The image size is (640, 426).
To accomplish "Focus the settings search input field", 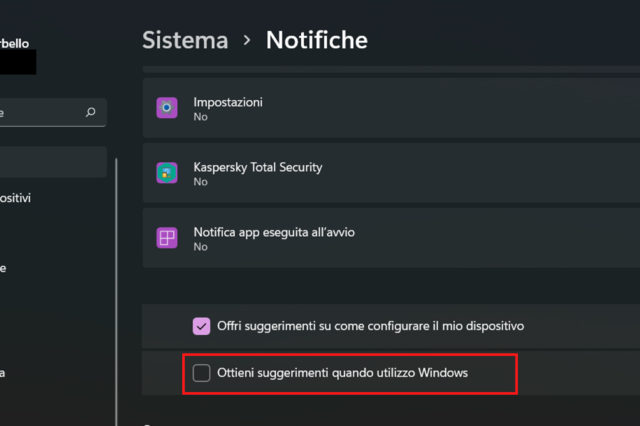I will click(x=40, y=113).
